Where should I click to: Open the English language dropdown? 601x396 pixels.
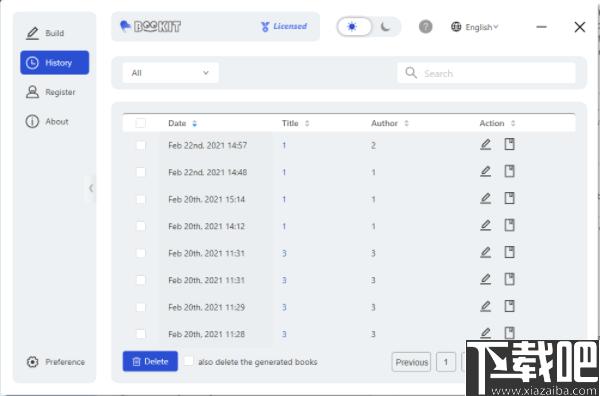coord(475,27)
